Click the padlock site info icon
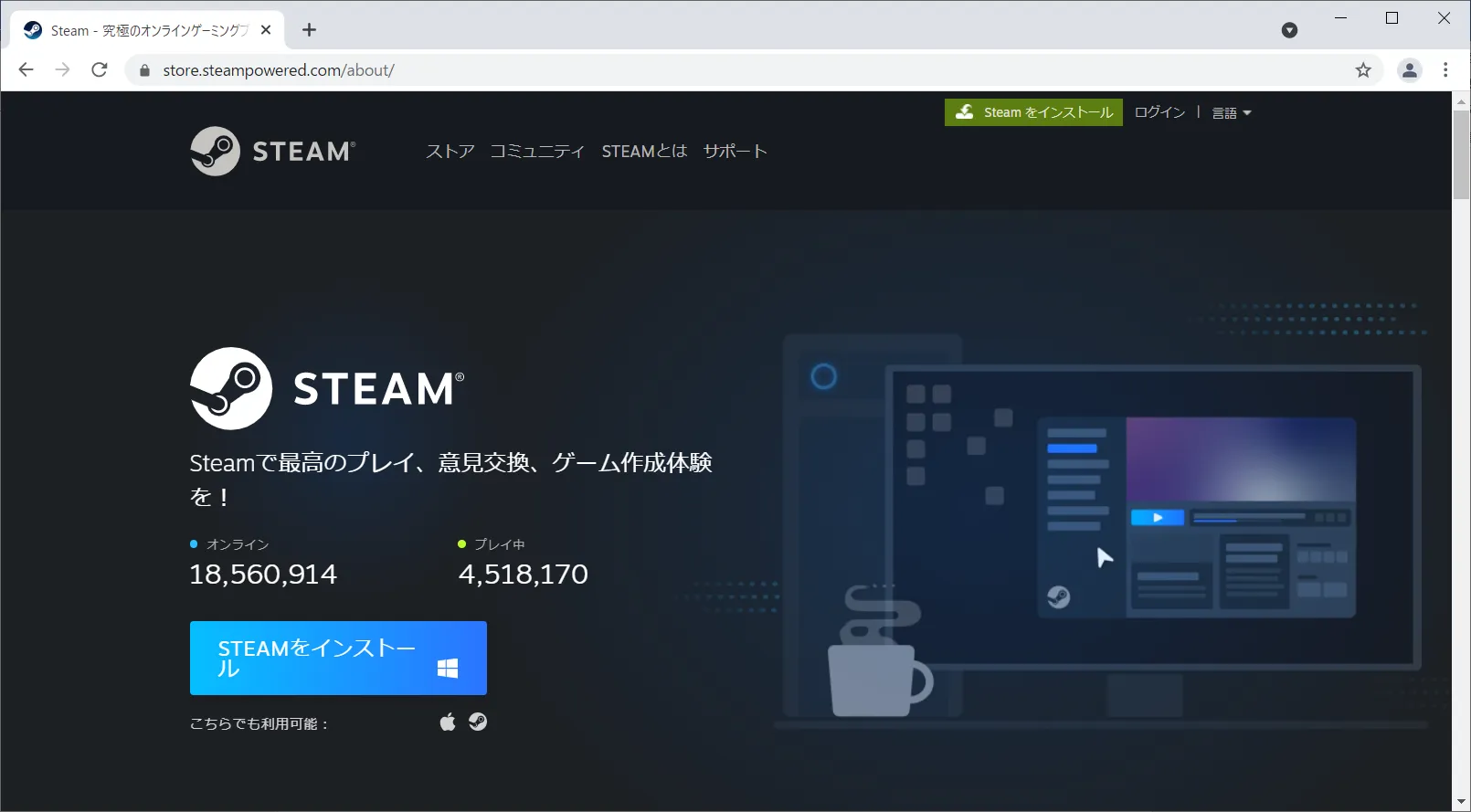The height and width of the screenshot is (812, 1471). (x=144, y=70)
